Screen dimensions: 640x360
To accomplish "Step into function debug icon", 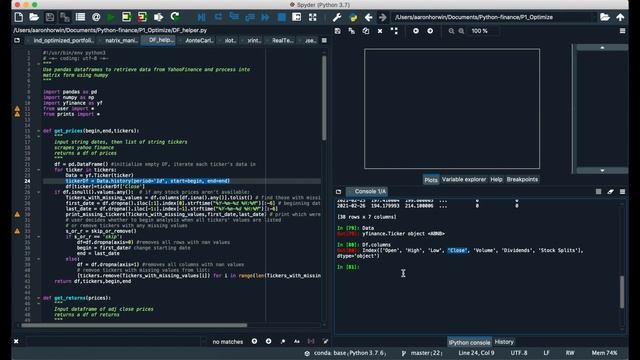I will tap(234, 17).
